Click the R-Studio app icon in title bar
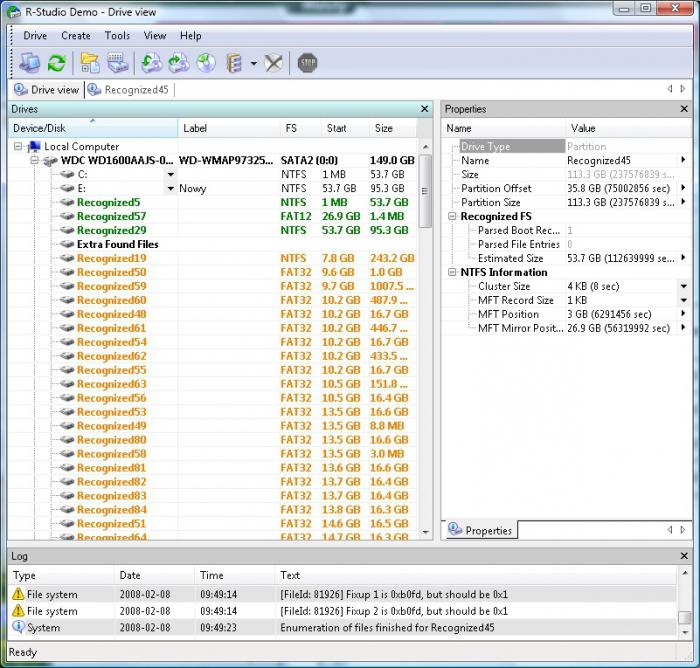This screenshot has width=700, height=668. pos(14,12)
